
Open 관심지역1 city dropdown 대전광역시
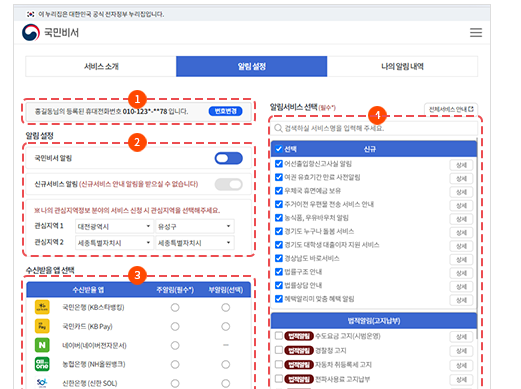click(x=114, y=226)
